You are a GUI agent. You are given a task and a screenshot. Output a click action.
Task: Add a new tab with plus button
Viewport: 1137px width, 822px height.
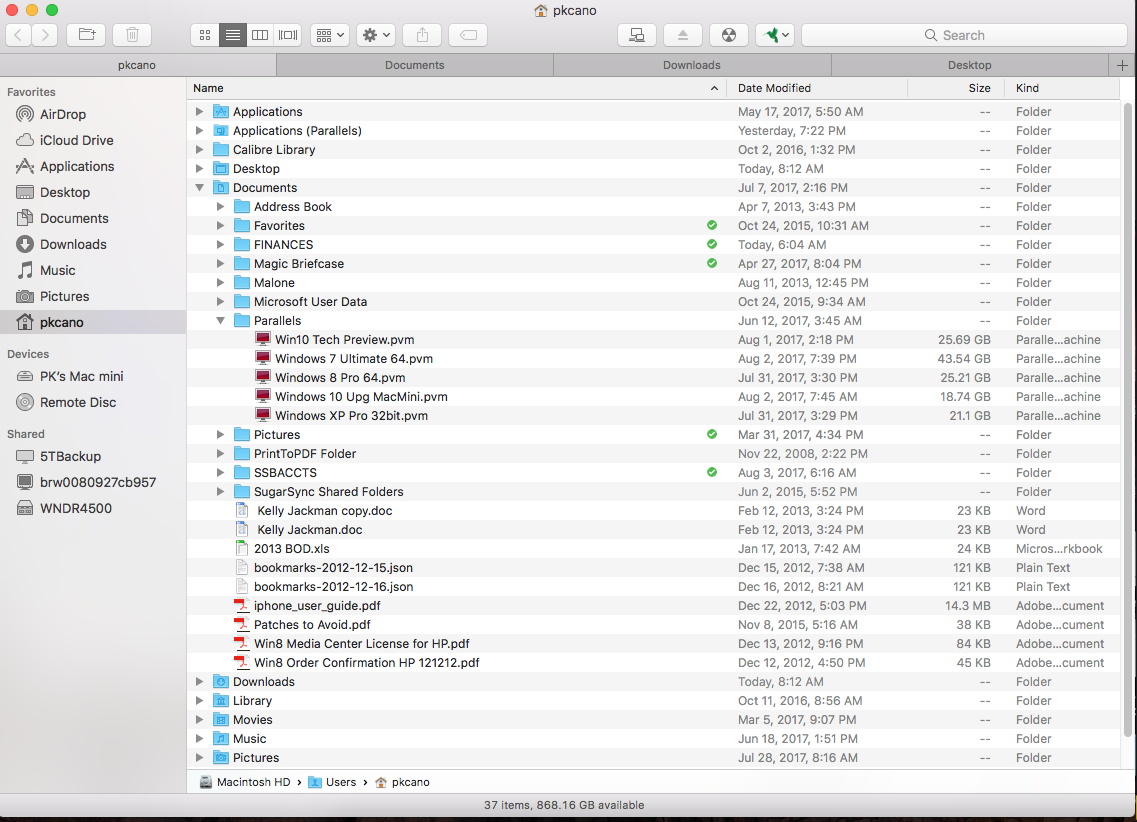pos(1123,65)
